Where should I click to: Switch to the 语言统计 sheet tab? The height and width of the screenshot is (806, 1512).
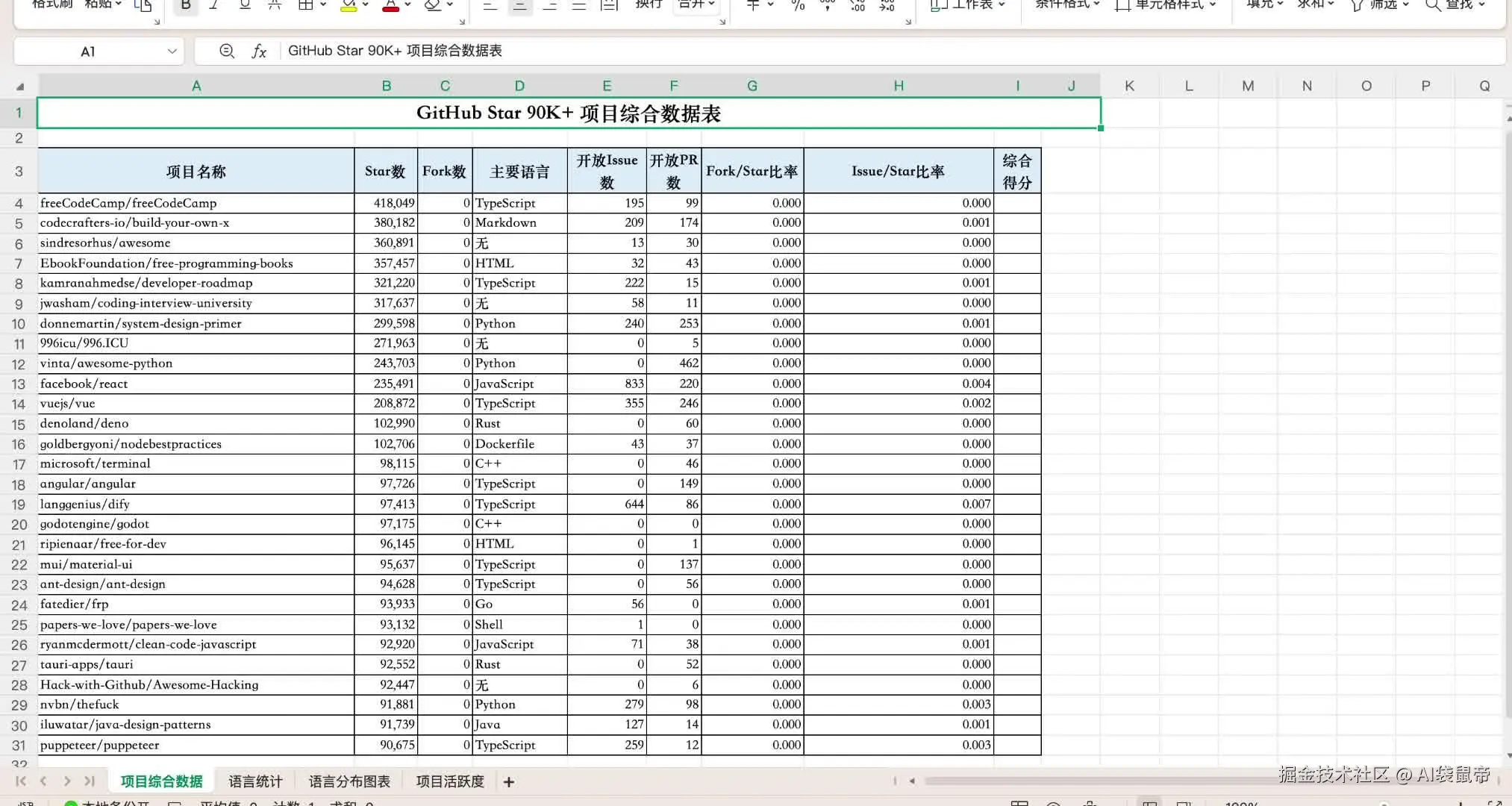pos(255,781)
